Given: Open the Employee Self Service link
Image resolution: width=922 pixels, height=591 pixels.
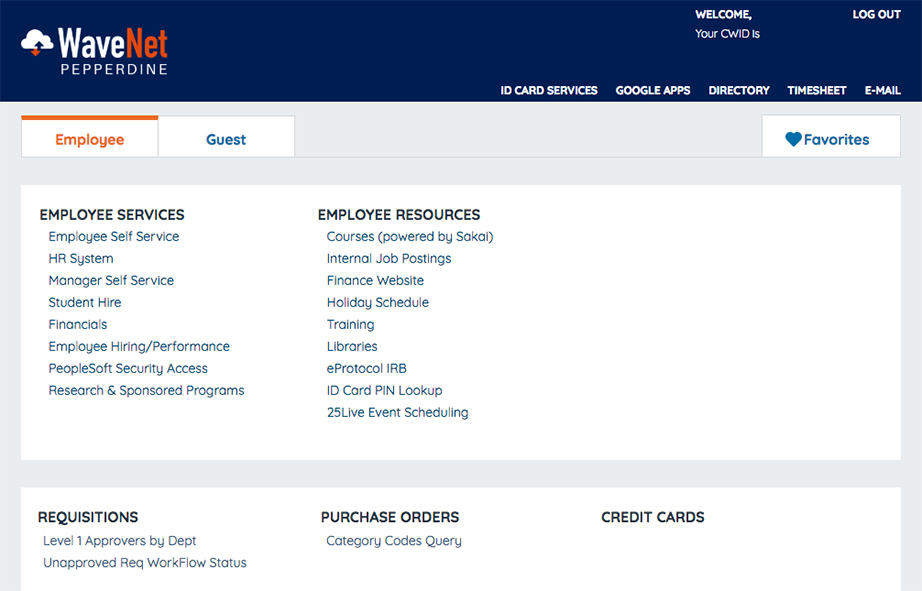Looking at the screenshot, I should click(114, 237).
